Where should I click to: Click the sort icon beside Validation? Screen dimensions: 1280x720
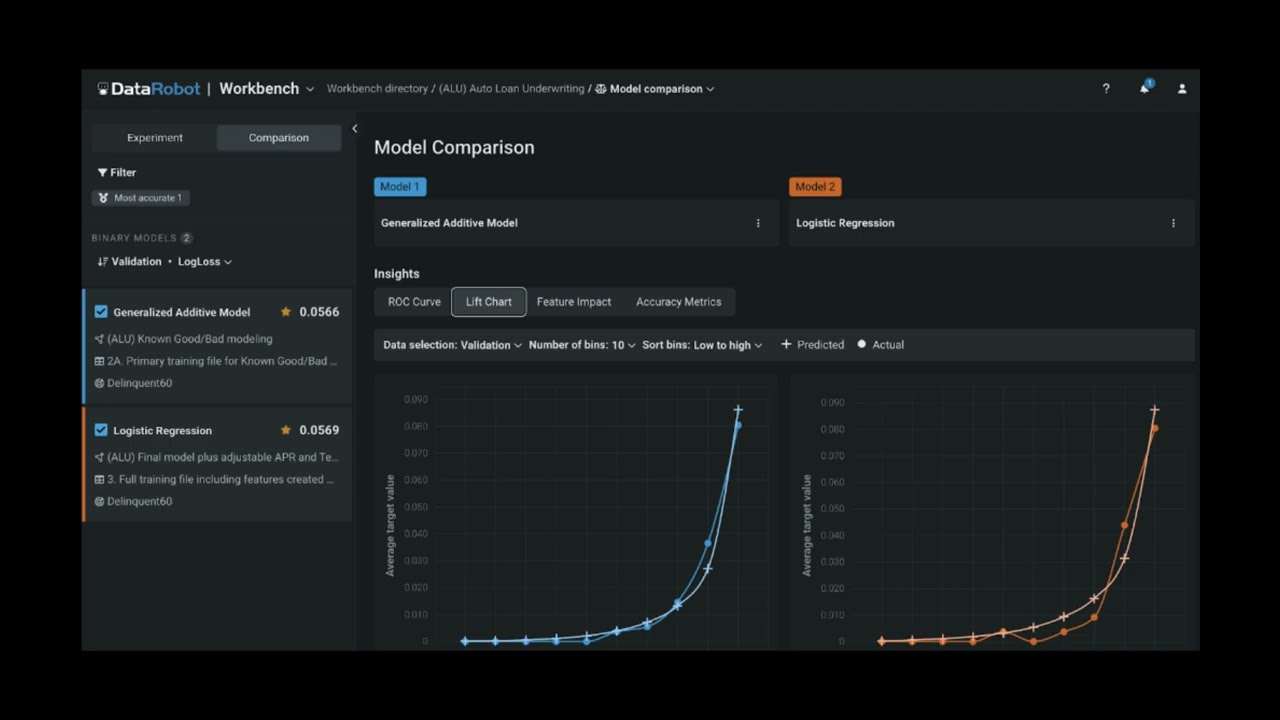tap(102, 262)
